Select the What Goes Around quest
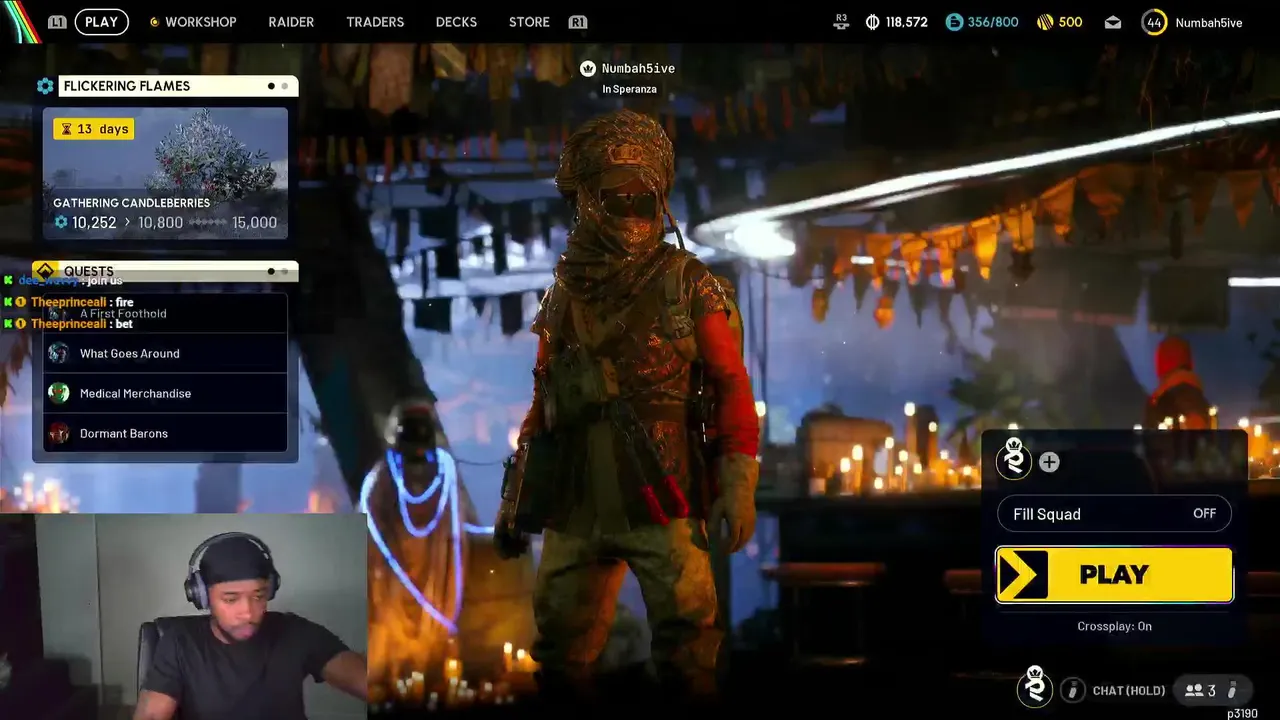The width and height of the screenshot is (1280, 720). (x=165, y=353)
